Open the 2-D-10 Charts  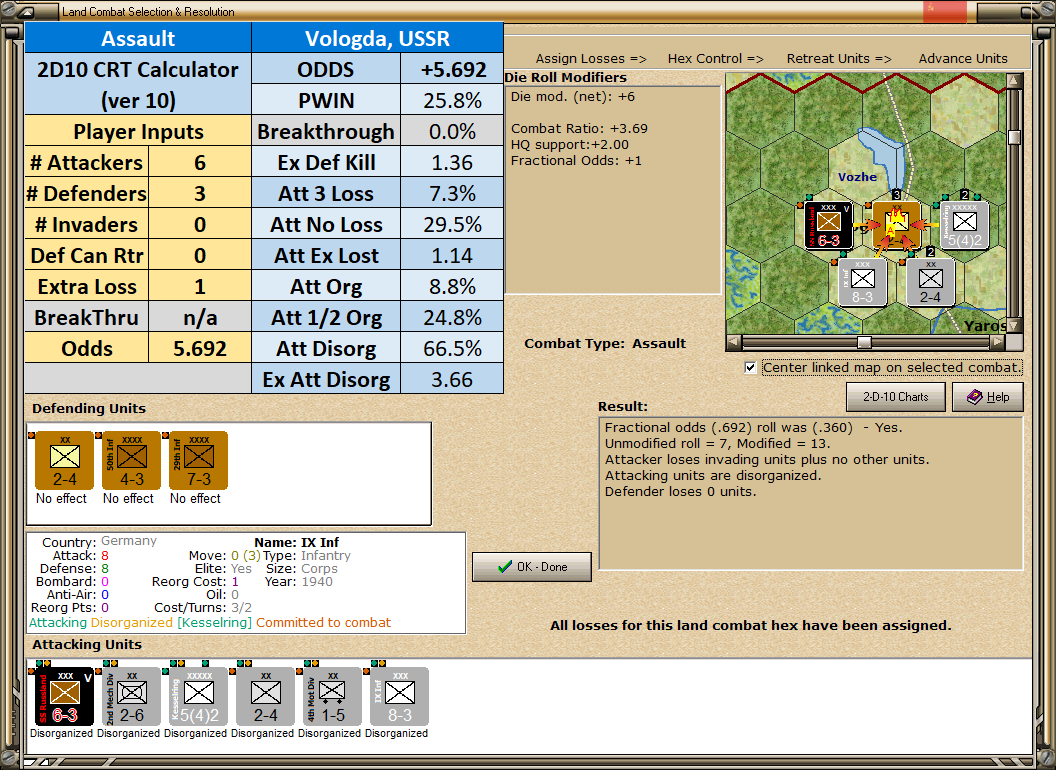point(896,397)
